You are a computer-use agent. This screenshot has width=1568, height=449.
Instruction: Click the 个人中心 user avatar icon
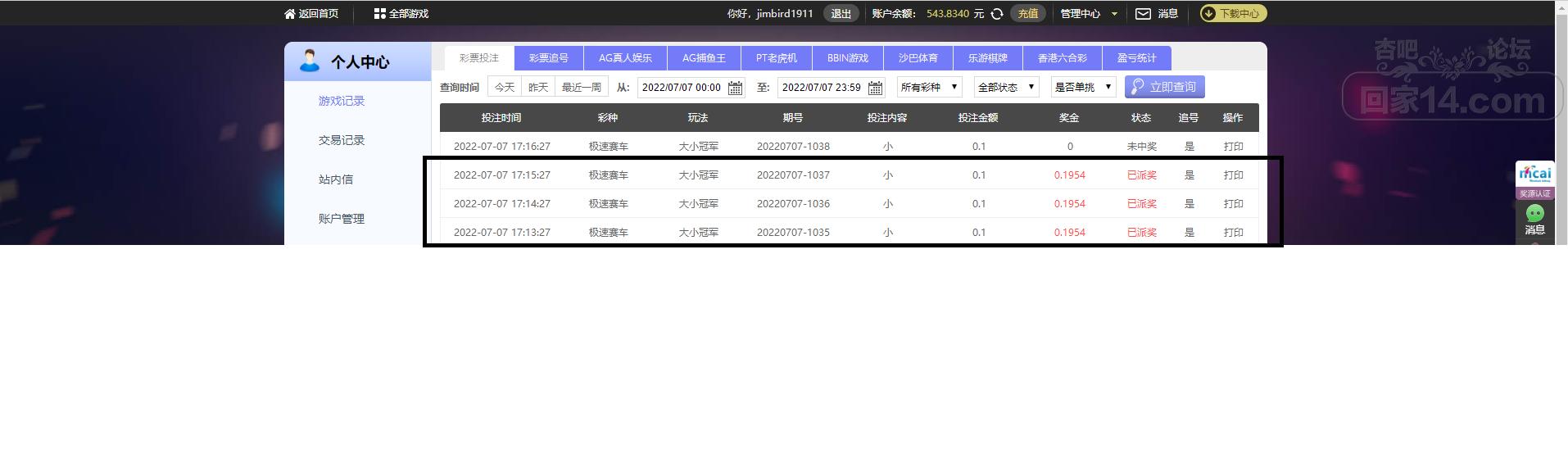310,61
